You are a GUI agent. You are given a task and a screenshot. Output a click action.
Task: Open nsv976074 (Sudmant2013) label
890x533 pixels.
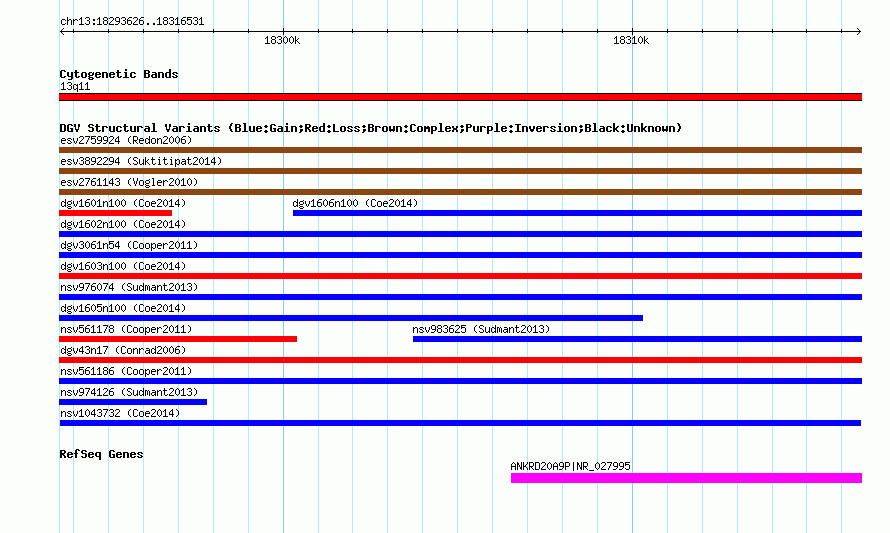tap(129, 287)
